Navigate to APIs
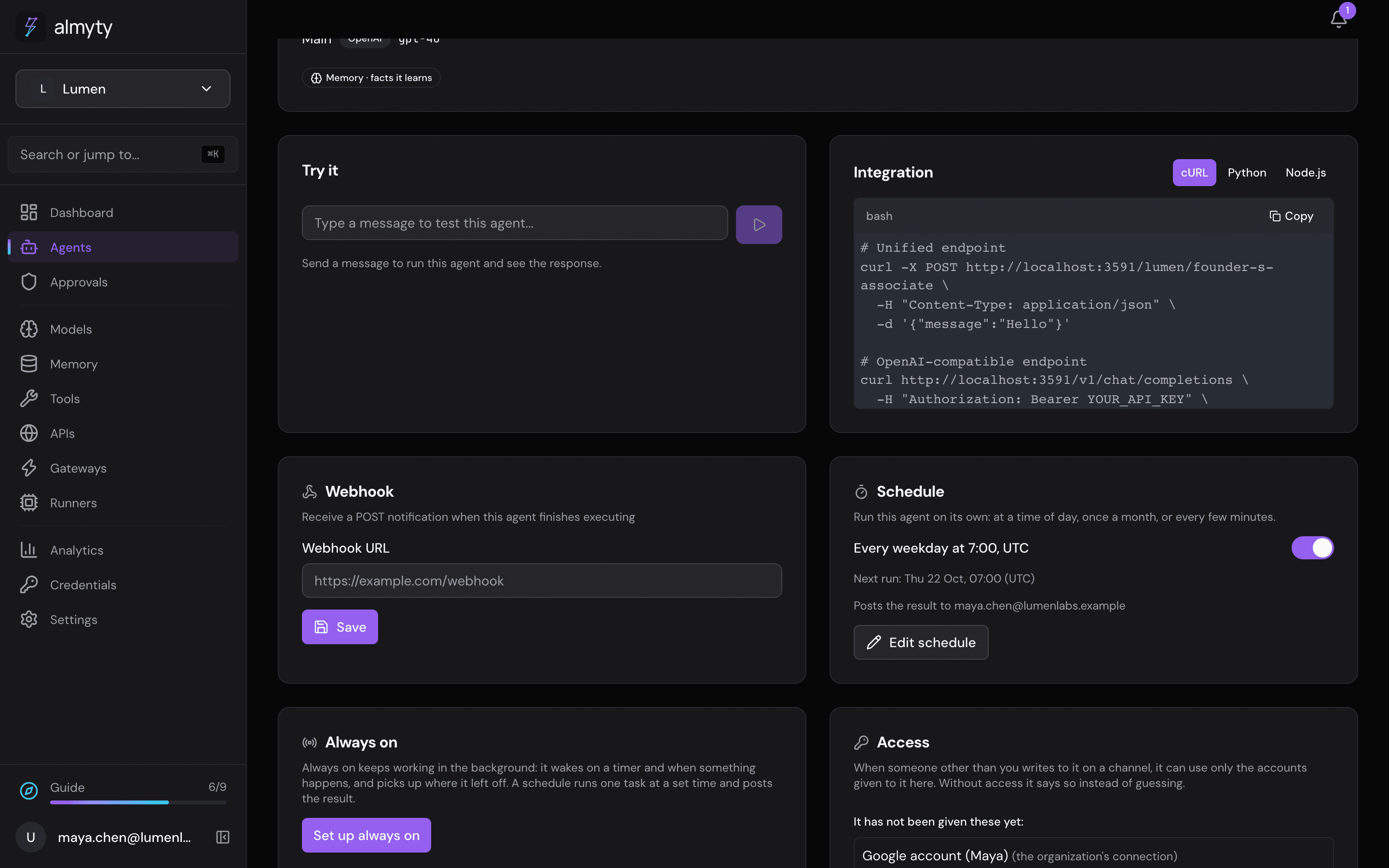Screen dimensions: 1389x868 (123, 434)
